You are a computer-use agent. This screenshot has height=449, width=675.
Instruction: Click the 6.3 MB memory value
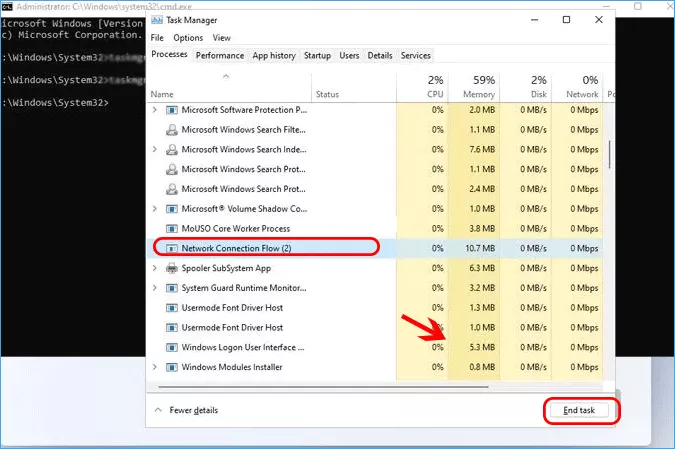(482, 269)
